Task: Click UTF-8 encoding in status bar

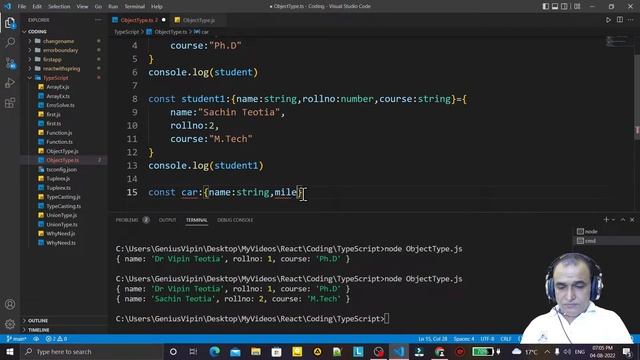Action: [x=487, y=339]
